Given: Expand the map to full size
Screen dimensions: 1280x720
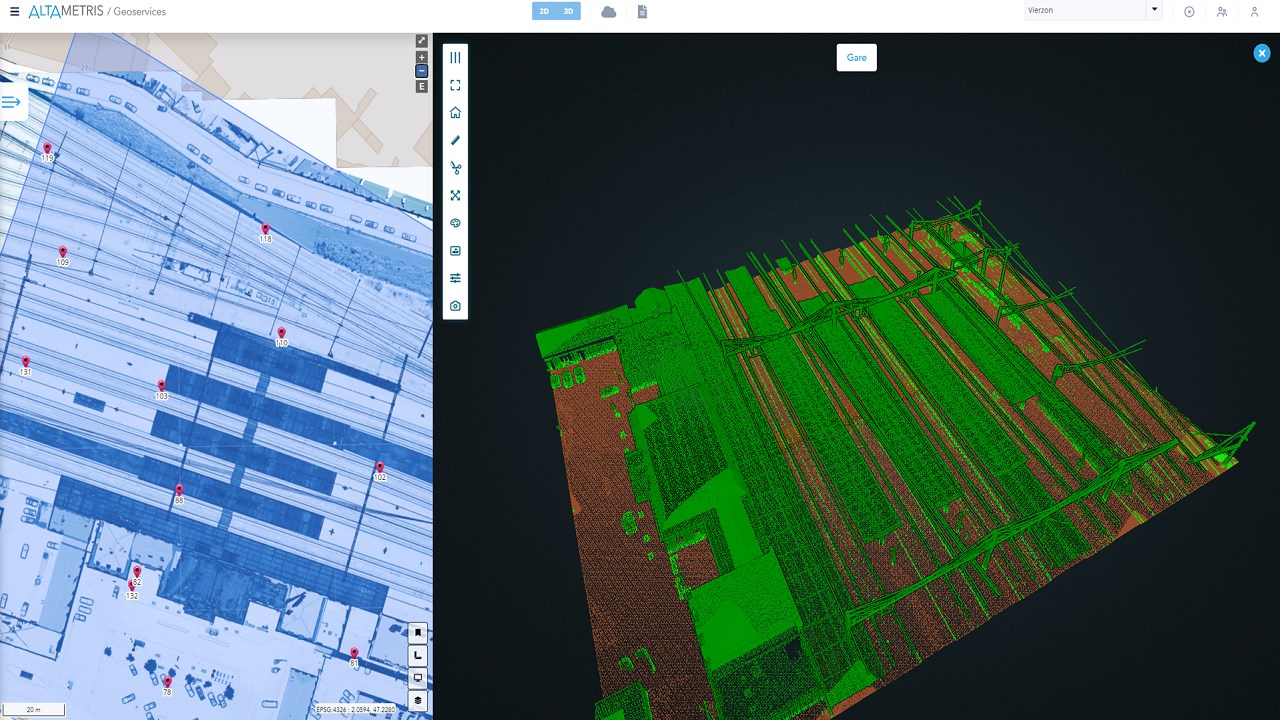Looking at the screenshot, I should pos(422,41).
